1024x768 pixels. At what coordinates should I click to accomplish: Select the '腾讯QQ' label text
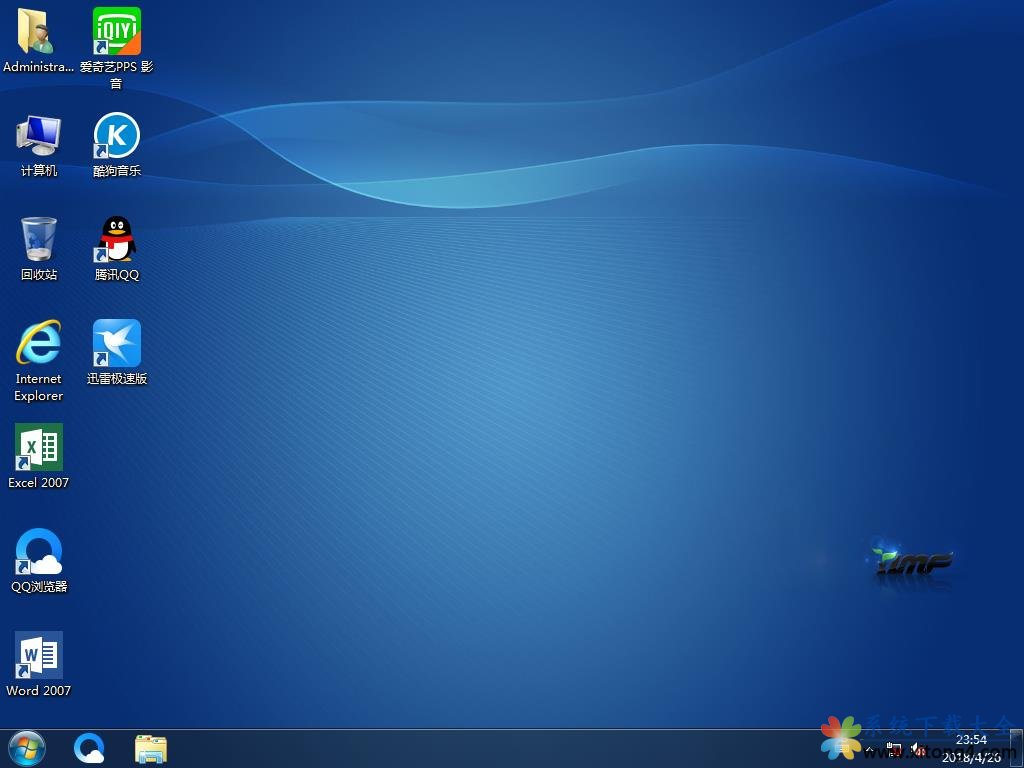click(117, 274)
